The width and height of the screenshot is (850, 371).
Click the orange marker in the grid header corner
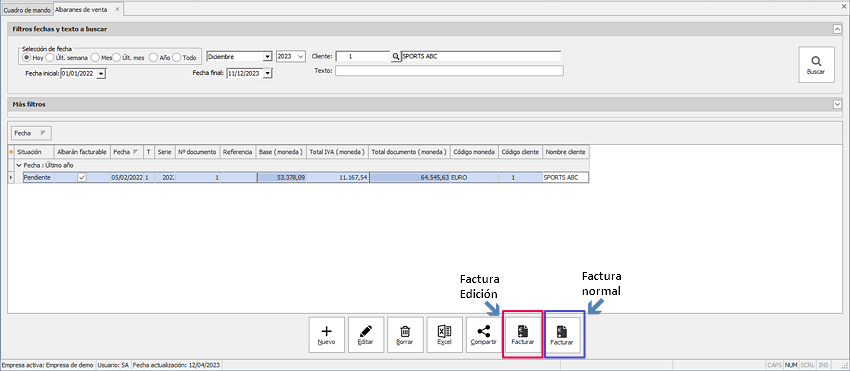[x=11, y=152]
